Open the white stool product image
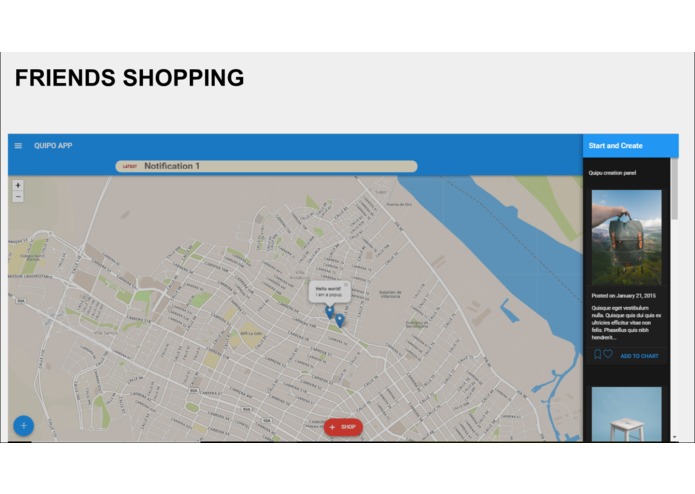This screenshot has width=695, height=494. pyautogui.click(x=626, y=414)
